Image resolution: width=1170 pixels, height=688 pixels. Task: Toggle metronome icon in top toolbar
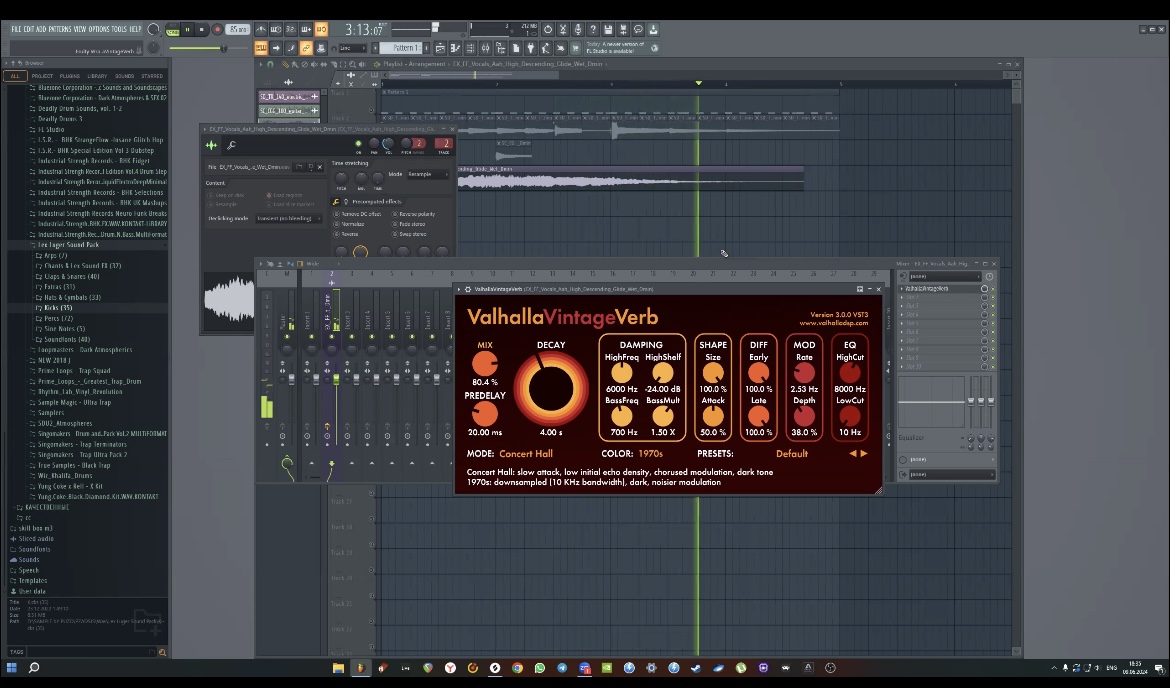(261, 29)
